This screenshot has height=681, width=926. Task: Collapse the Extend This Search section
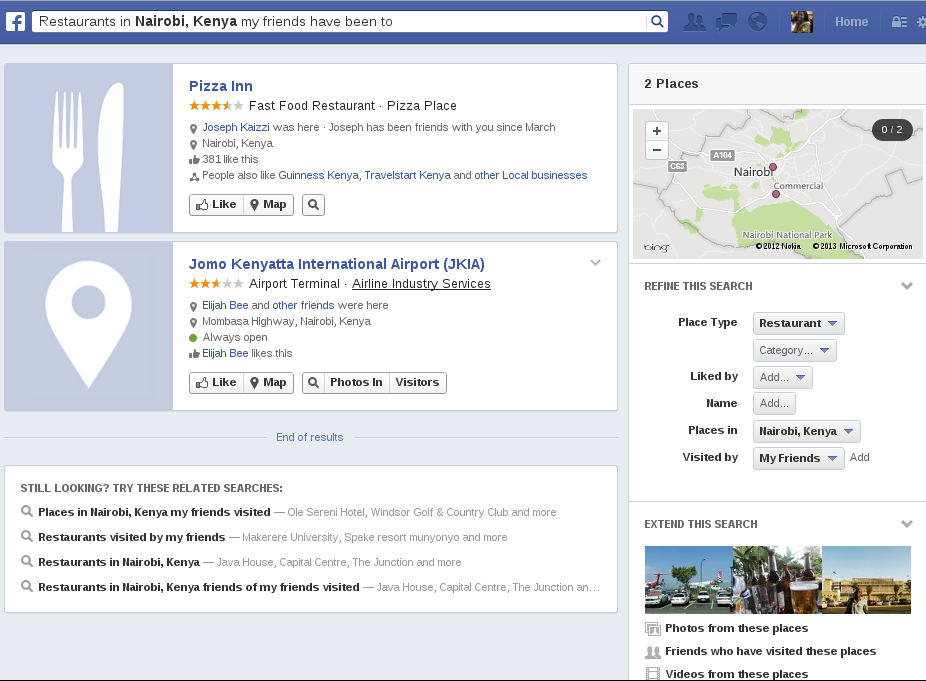coord(907,524)
